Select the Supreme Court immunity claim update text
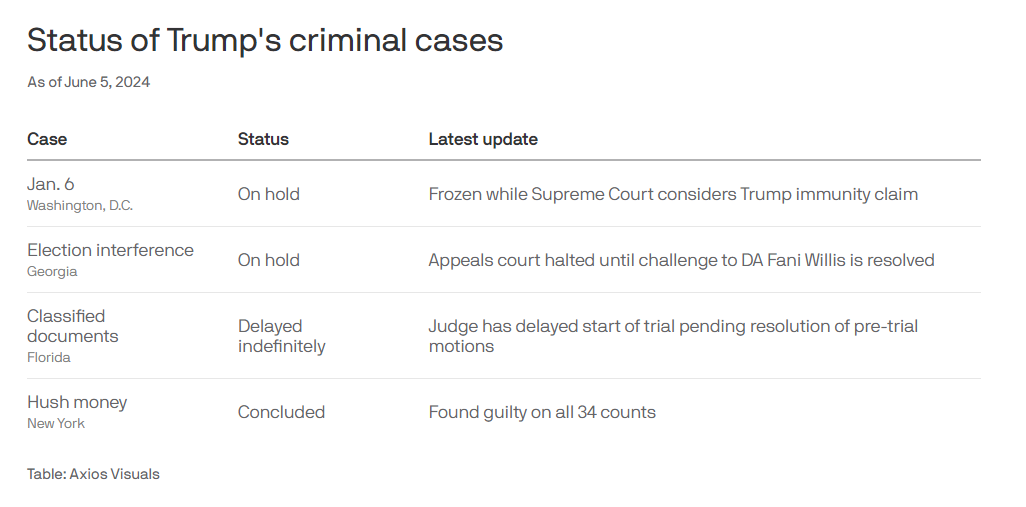This screenshot has width=1026, height=507. 673,194
